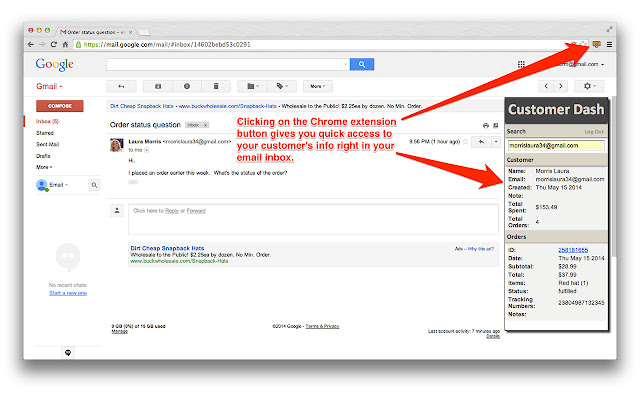Click the Manage storage link
Screen dimensions: 640x400
pos(120,331)
